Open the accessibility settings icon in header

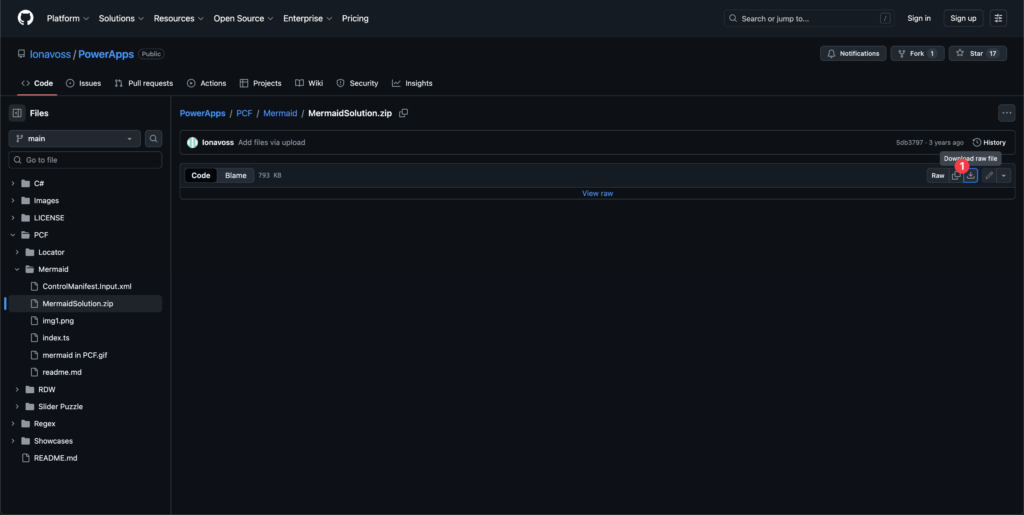point(998,18)
